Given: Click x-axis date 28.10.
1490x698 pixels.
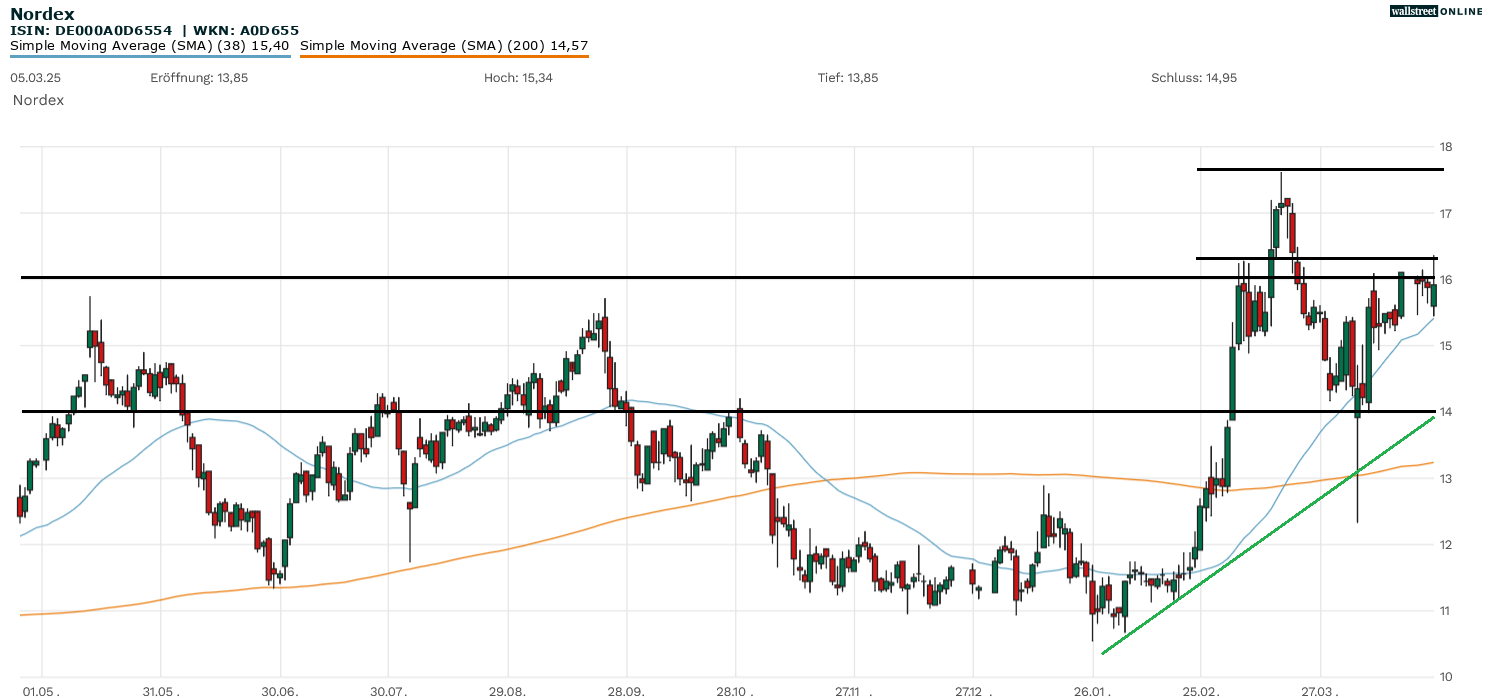Looking at the screenshot, I should coord(735,690).
